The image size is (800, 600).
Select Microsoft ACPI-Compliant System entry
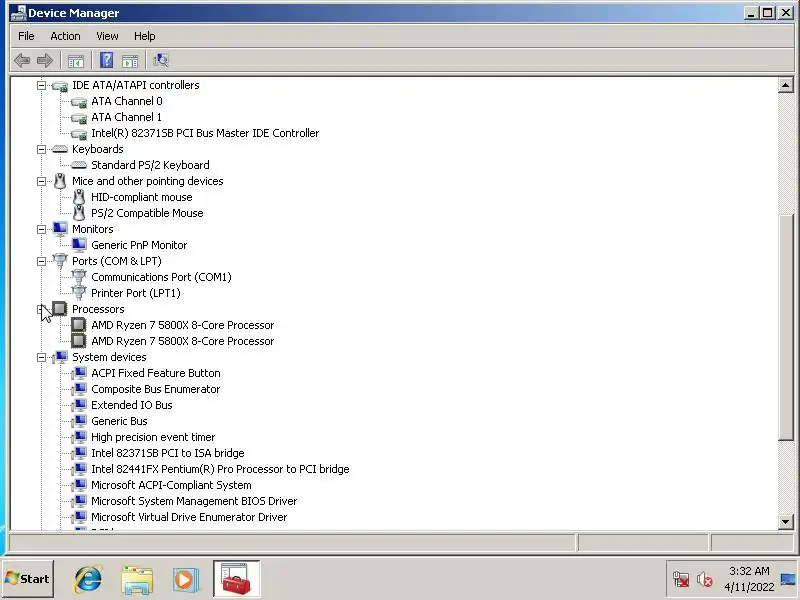pyautogui.click(x=171, y=485)
